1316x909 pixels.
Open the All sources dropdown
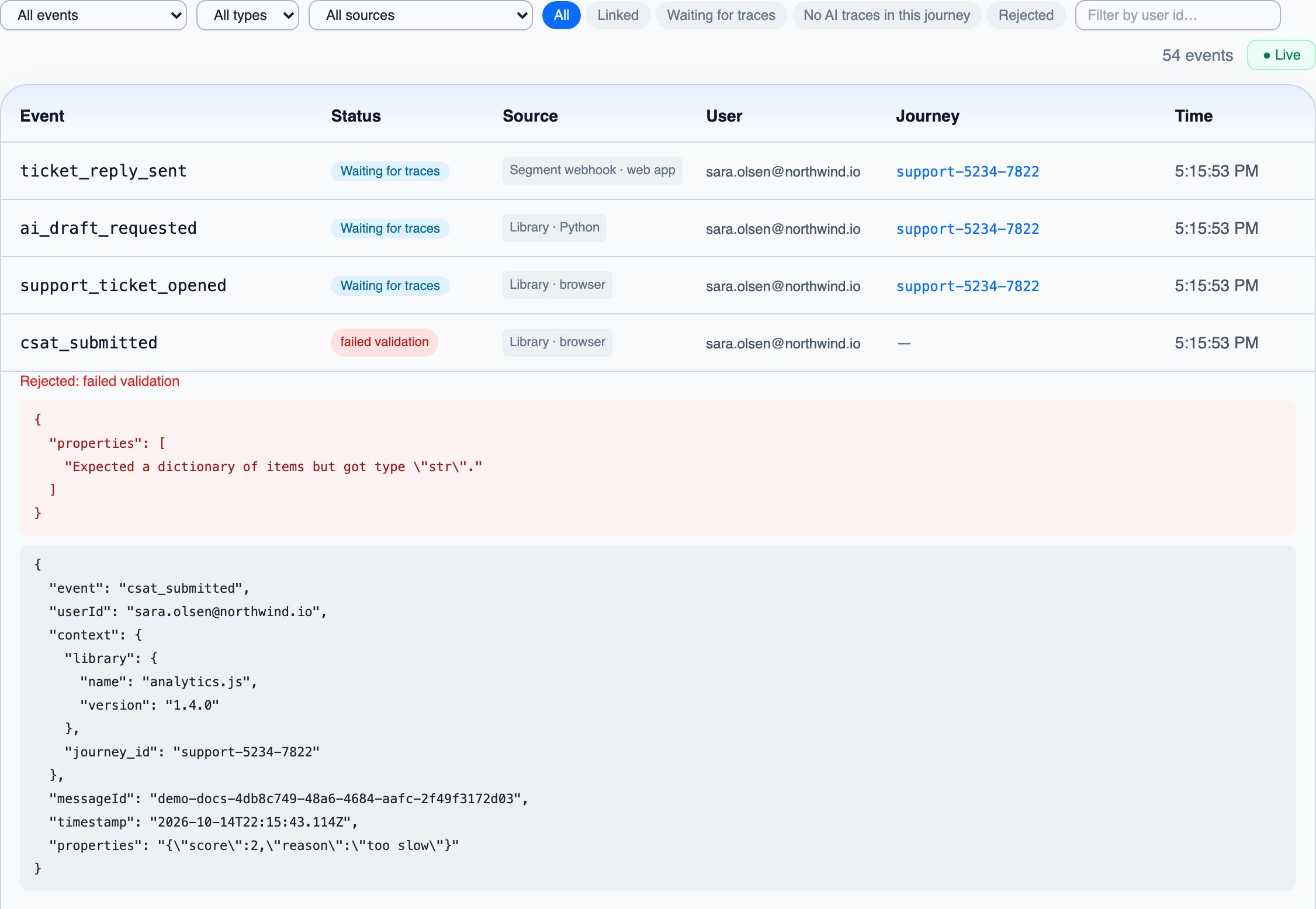click(x=421, y=15)
